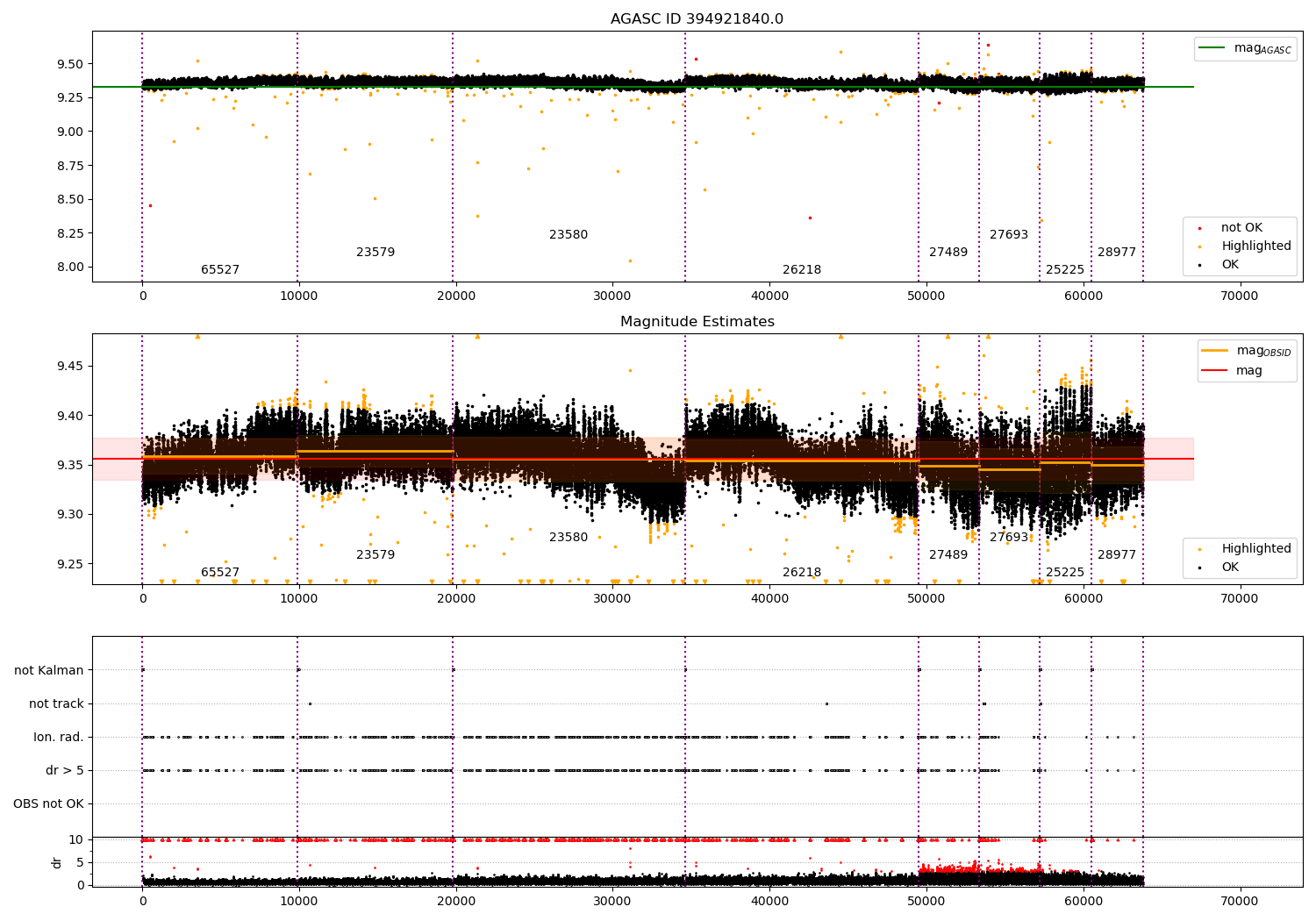Click OBSID label 65527 in the top plot
Viewport: 1316px width, 921px height.
pyautogui.click(x=220, y=270)
